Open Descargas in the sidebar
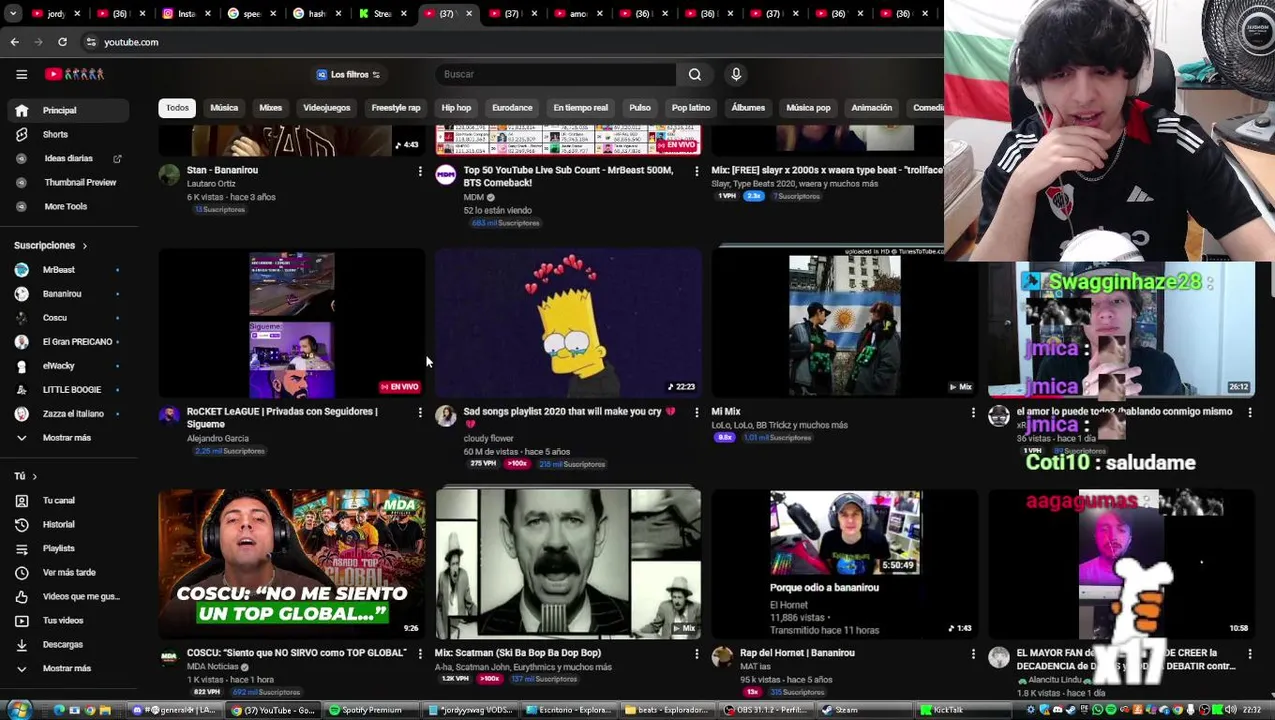The image size is (1275, 720). [x=68, y=645]
